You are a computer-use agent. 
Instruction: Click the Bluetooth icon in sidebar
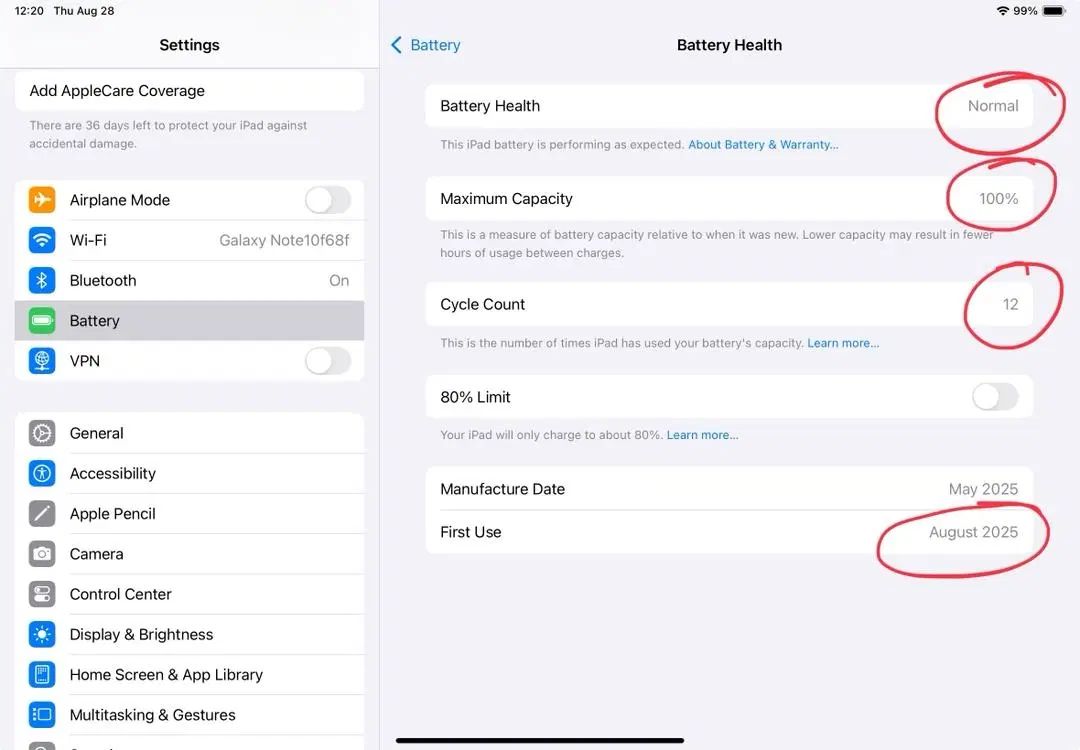coord(42,280)
